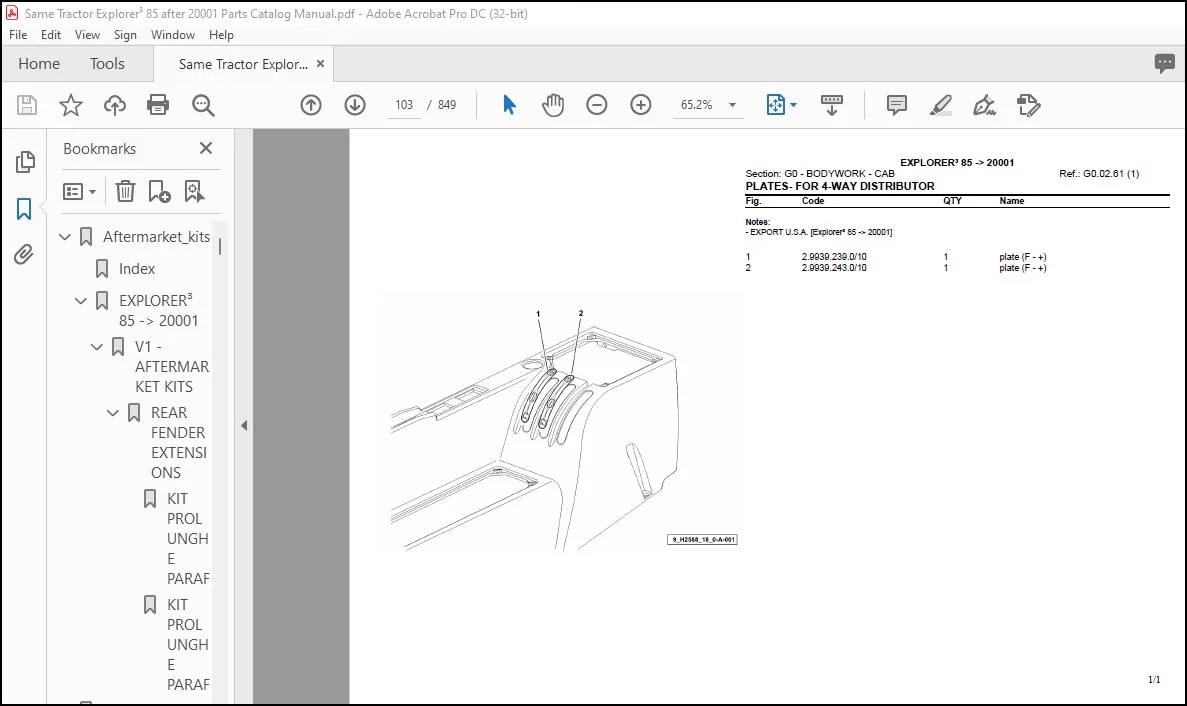Open the zoom level dropdown arrow
Image resolution: width=1187 pixels, height=706 pixels.
pyautogui.click(x=732, y=105)
